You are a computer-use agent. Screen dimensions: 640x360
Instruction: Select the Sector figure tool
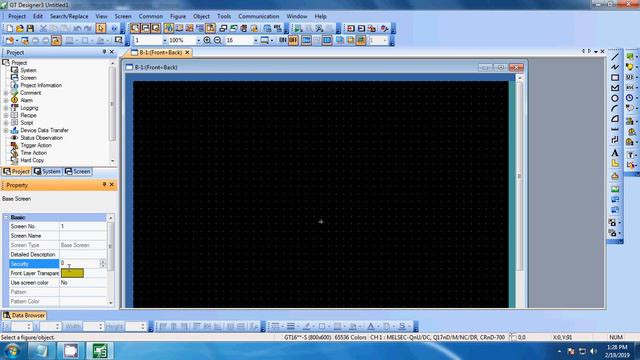(x=615, y=119)
